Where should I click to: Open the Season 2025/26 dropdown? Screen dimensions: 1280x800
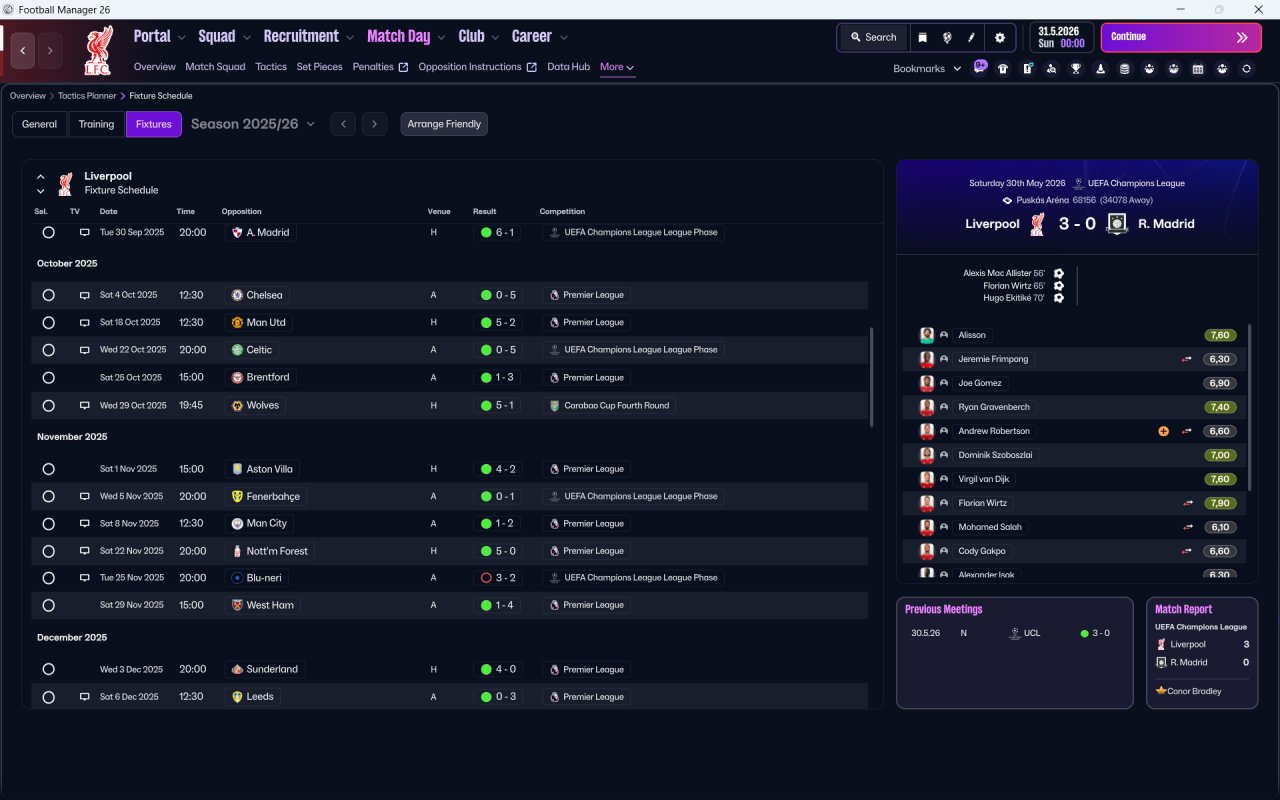(x=253, y=124)
